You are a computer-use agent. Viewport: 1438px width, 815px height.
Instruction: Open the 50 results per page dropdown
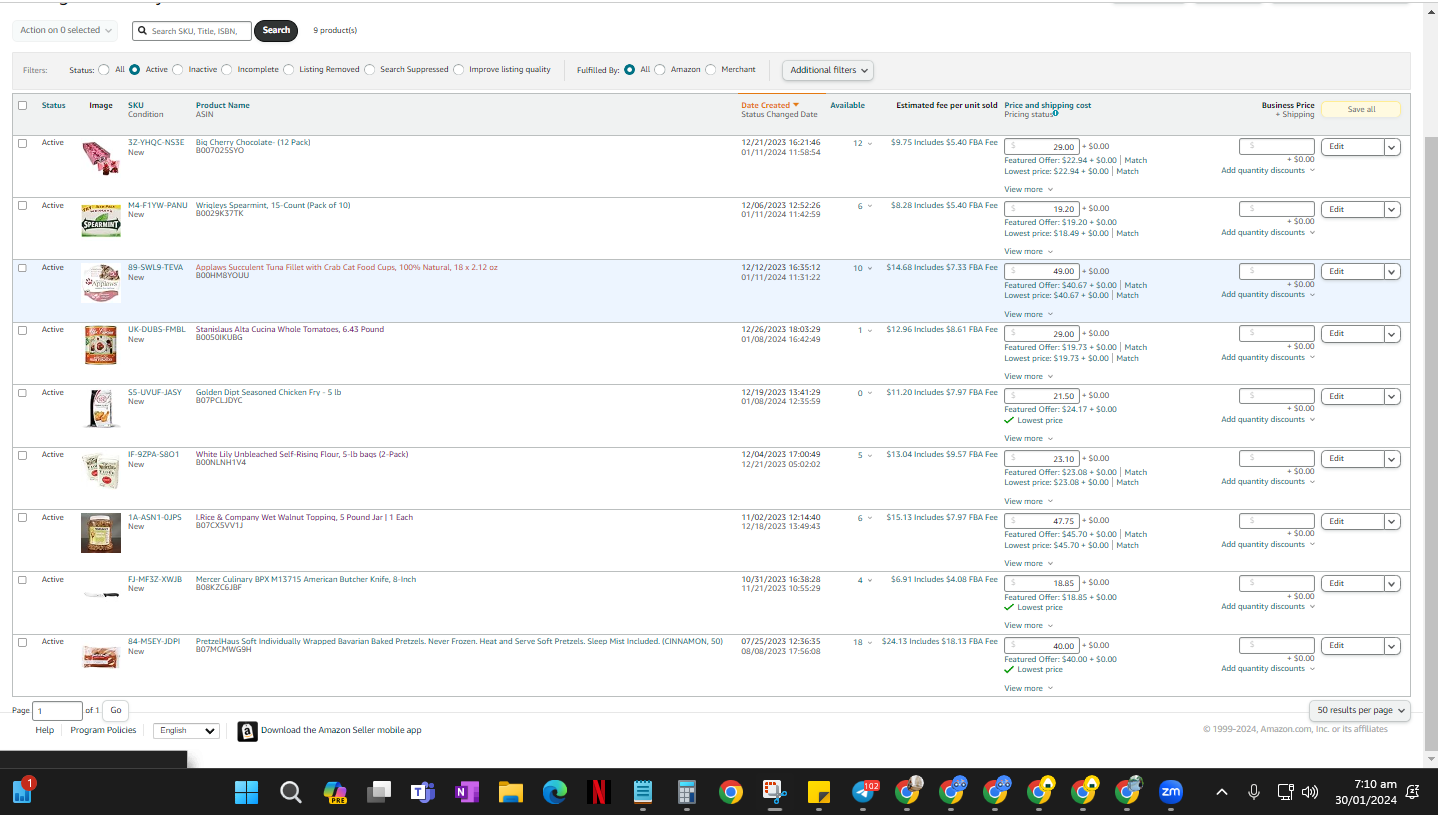click(1359, 710)
